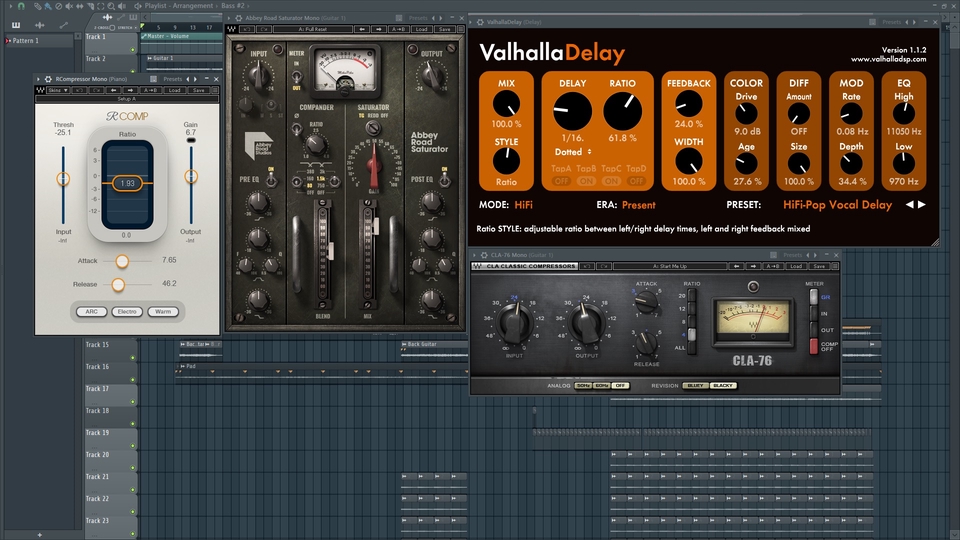Toggle the magnet snap icon in Playlist toolbar
Viewport: 960px width, 540px height.
click(21, 6)
